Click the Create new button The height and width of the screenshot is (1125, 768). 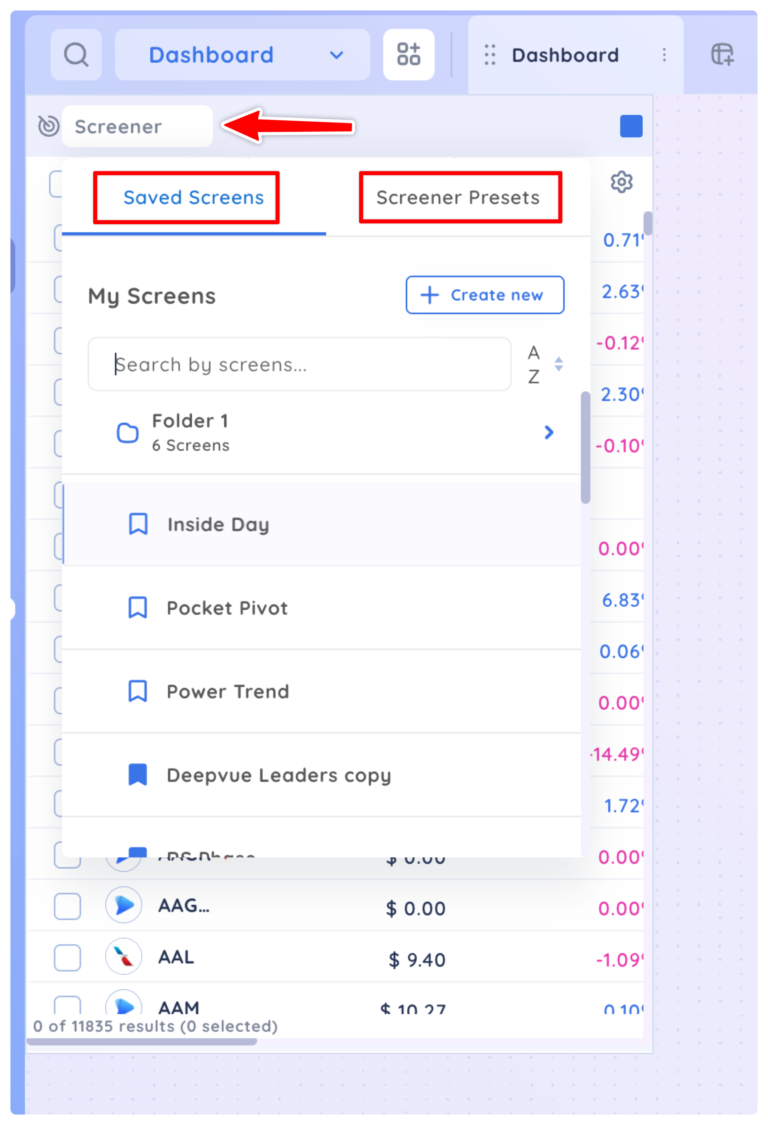coord(484,294)
